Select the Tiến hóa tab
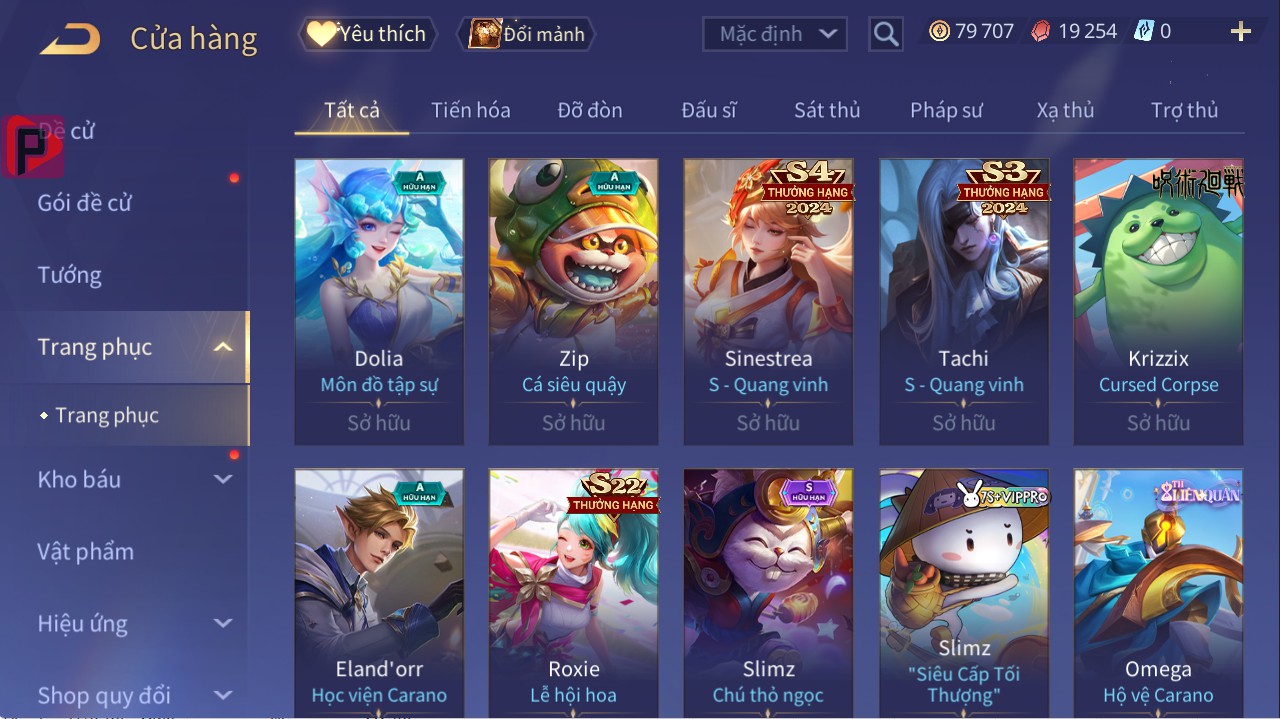This screenshot has height=719, width=1280. (x=471, y=110)
